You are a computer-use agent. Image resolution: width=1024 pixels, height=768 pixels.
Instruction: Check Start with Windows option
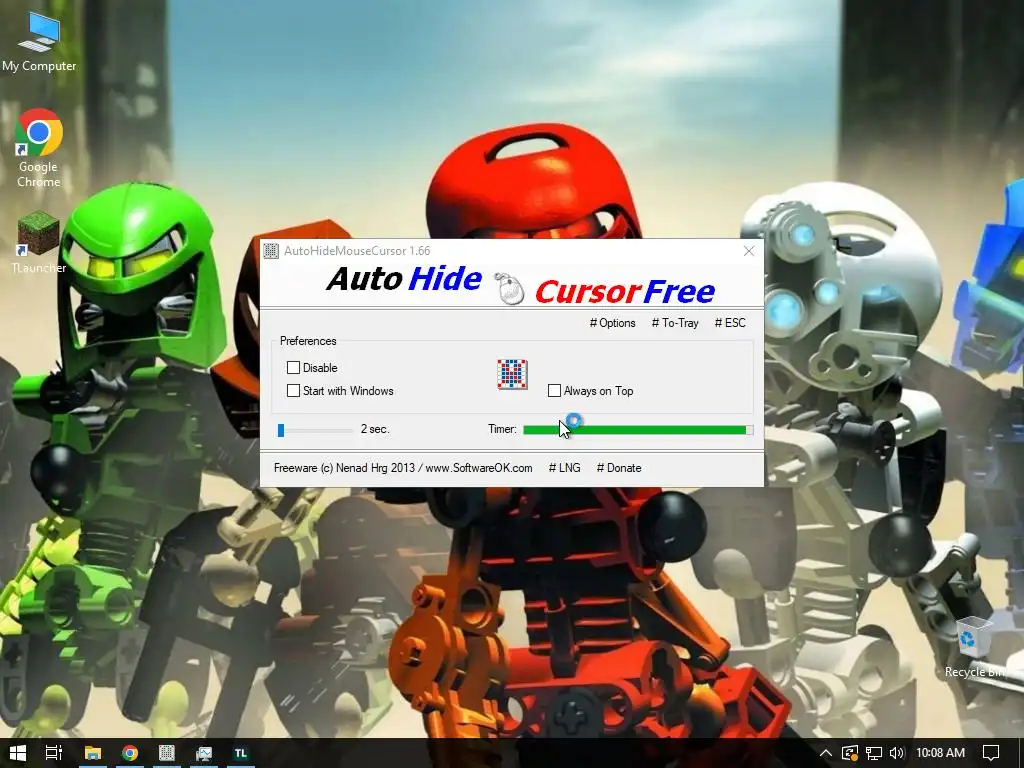pos(293,391)
